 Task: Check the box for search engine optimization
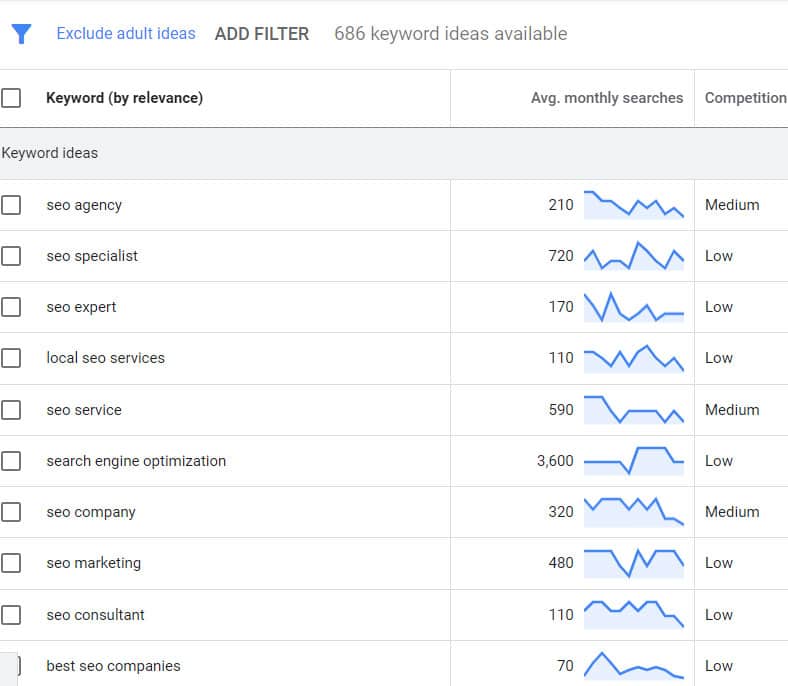click(11, 461)
